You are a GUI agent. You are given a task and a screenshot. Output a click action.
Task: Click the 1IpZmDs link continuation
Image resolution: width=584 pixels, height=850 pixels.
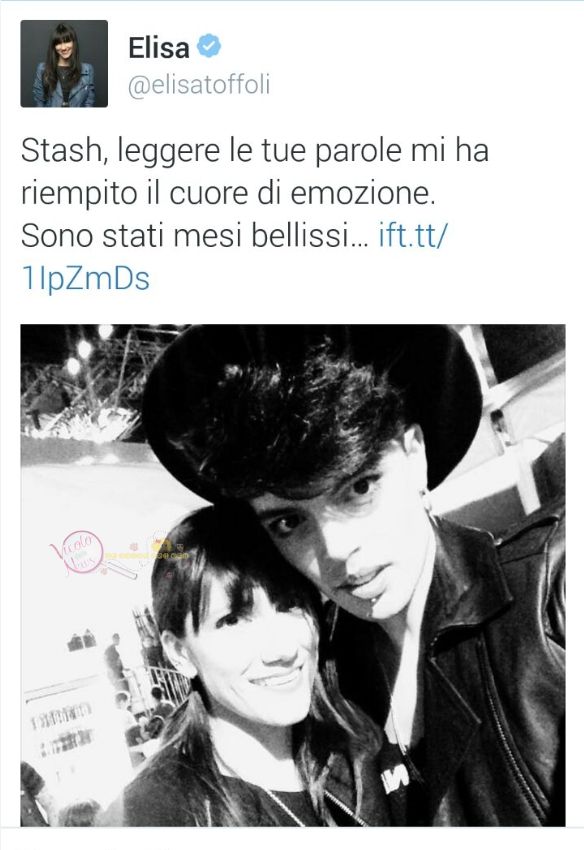click(x=86, y=280)
